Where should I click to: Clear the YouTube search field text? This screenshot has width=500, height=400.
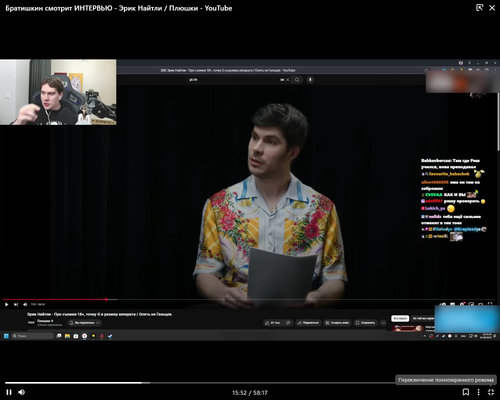(x=288, y=80)
